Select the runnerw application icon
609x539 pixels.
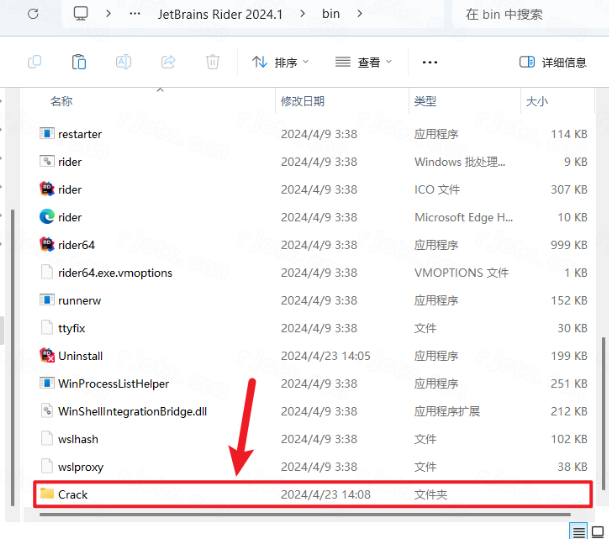(47, 300)
